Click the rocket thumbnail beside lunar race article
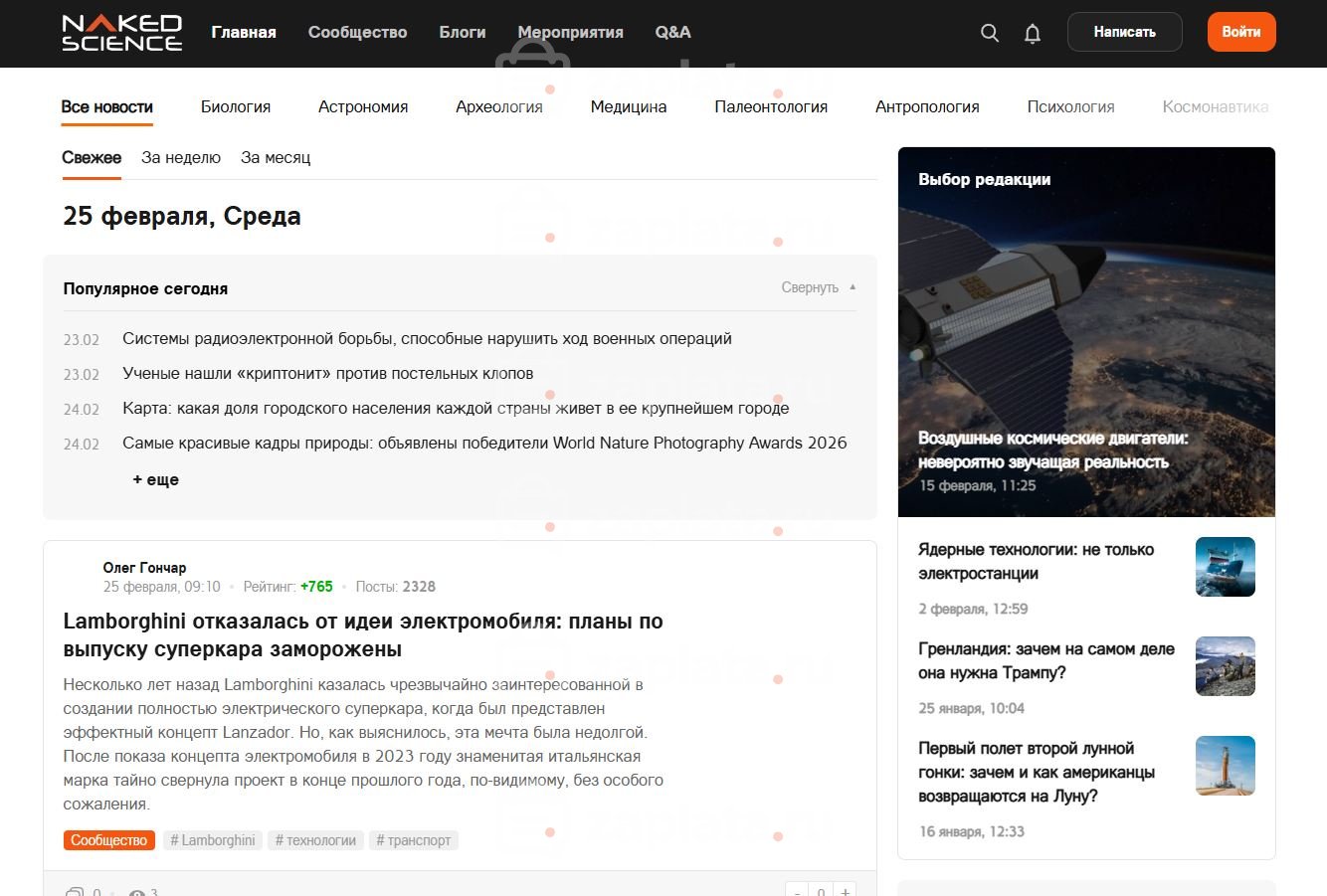This screenshot has width=1327, height=896. pyautogui.click(x=1226, y=766)
